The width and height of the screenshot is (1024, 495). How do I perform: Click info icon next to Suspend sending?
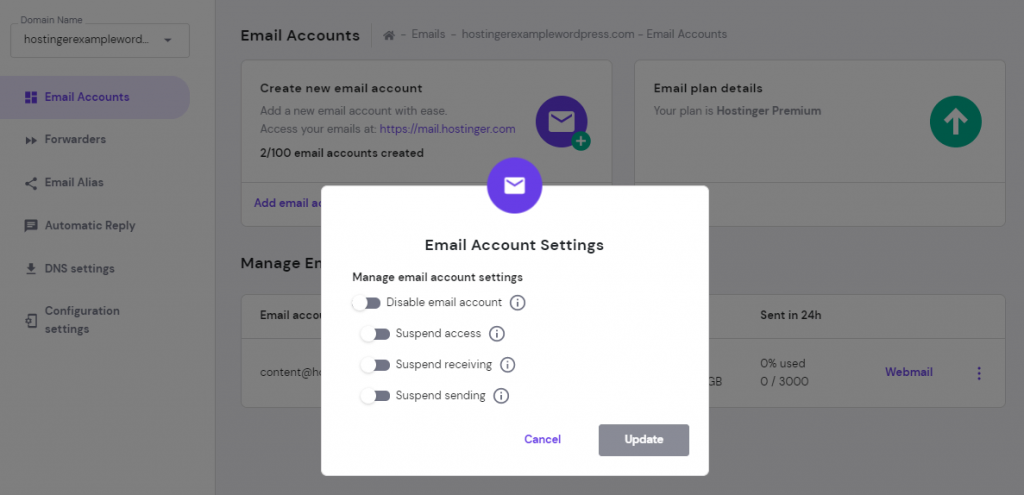[x=502, y=396]
